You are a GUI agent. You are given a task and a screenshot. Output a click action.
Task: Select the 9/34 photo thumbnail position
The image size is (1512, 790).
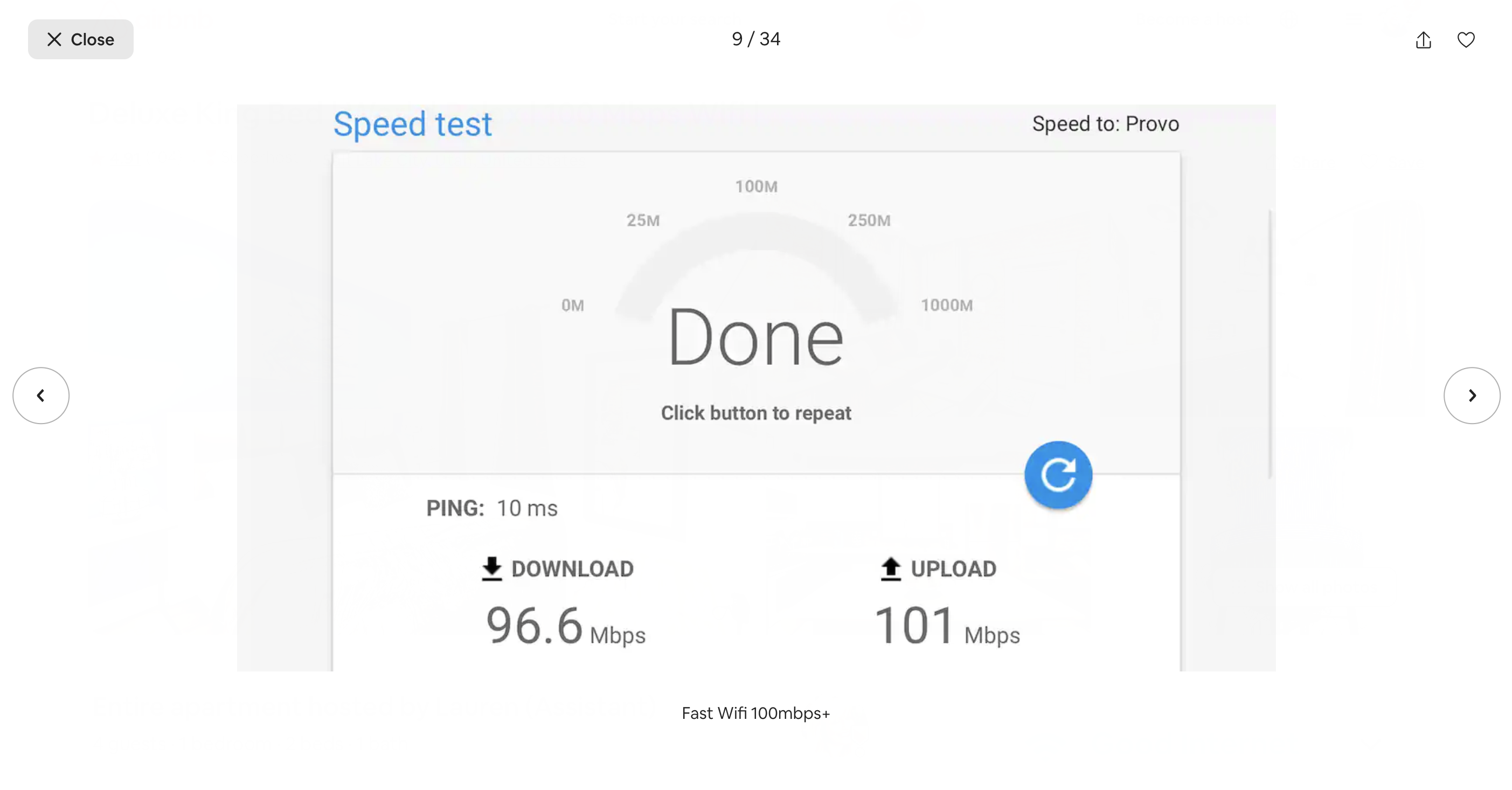[x=756, y=39]
